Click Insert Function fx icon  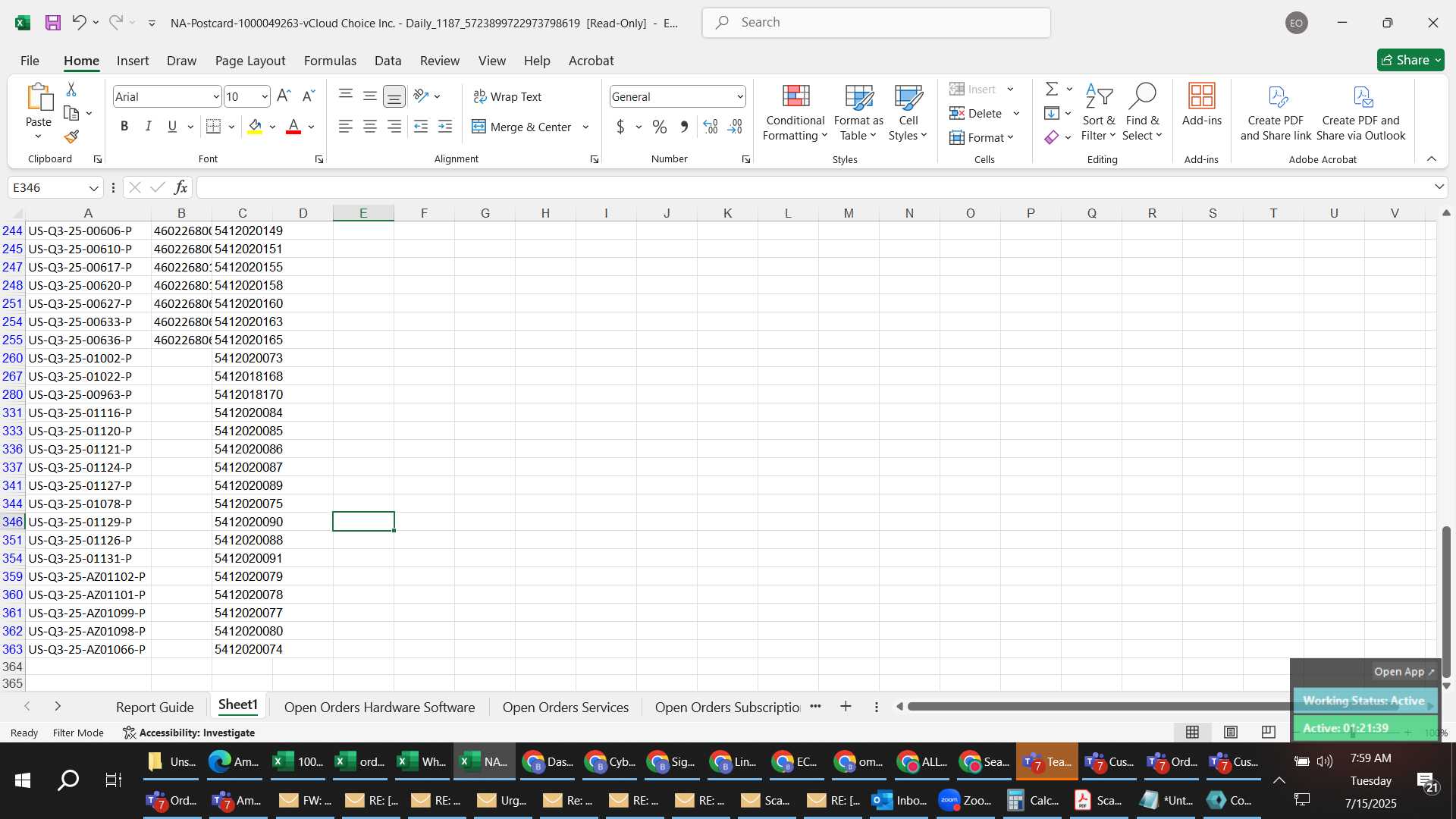pos(180,187)
